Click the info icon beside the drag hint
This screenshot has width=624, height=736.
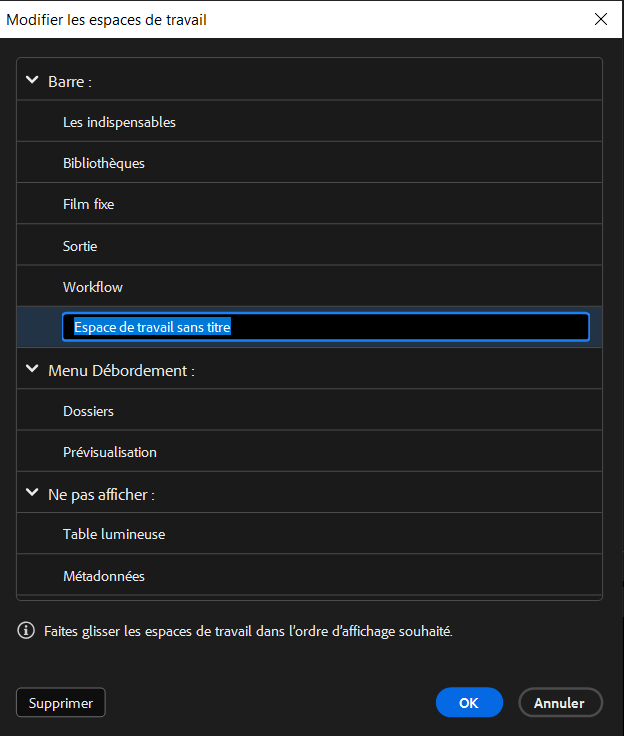click(x=26, y=631)
